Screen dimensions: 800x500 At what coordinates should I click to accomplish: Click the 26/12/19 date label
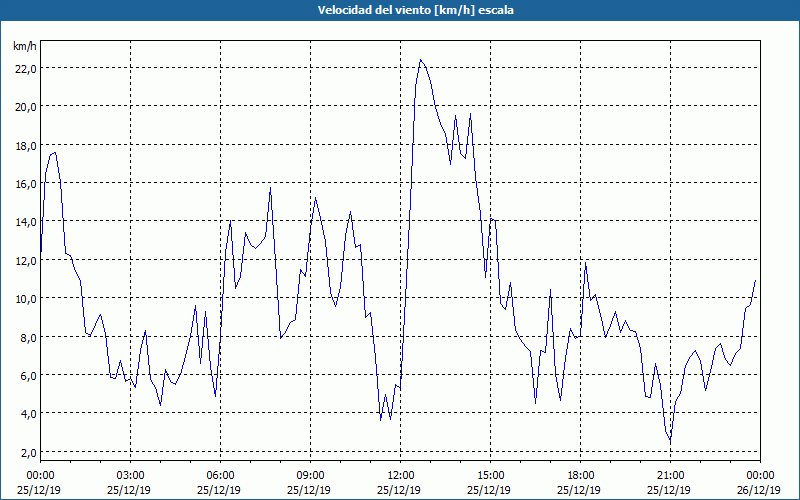pyautogui.click(x=759, y=490)
